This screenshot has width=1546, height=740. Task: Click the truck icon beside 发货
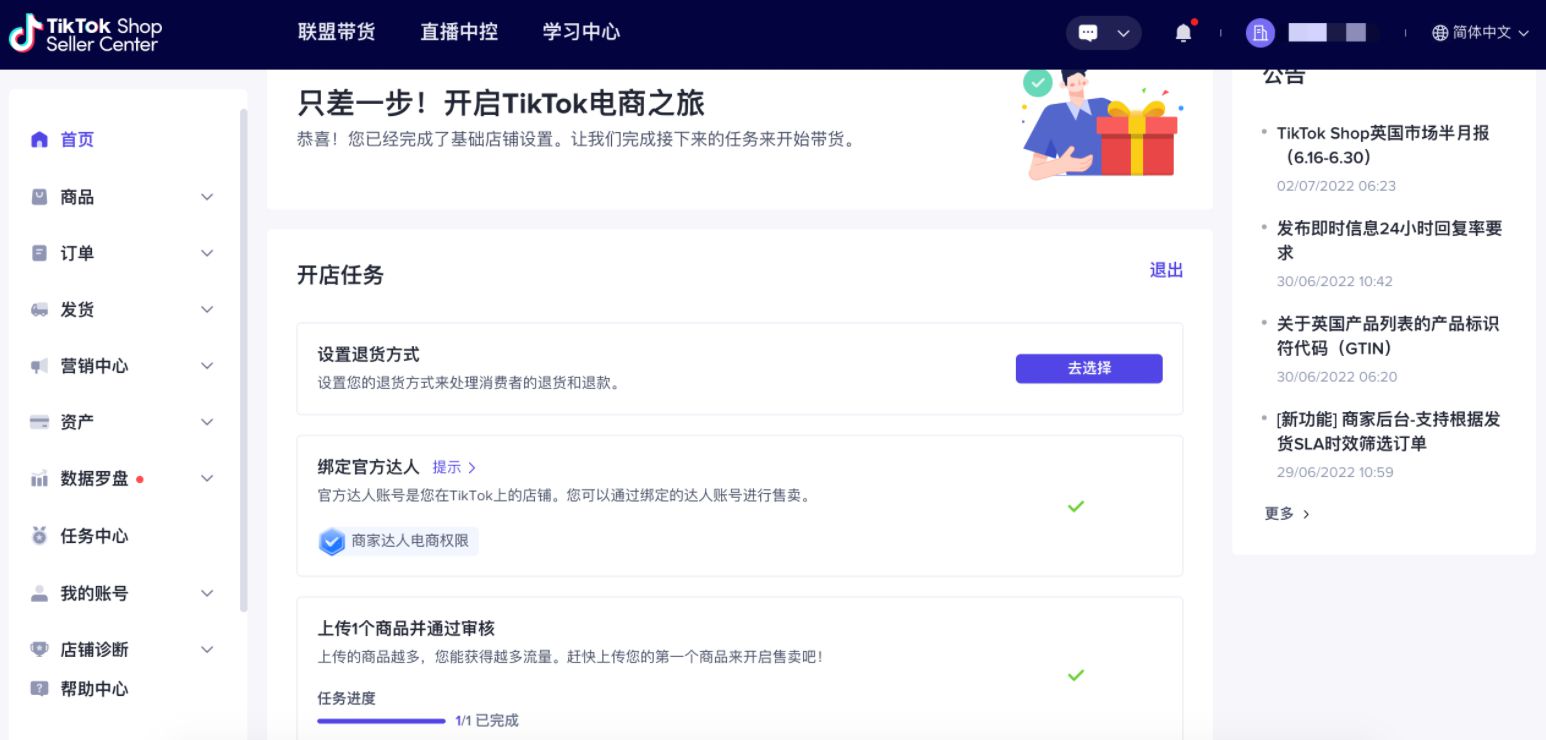[39, 310]
